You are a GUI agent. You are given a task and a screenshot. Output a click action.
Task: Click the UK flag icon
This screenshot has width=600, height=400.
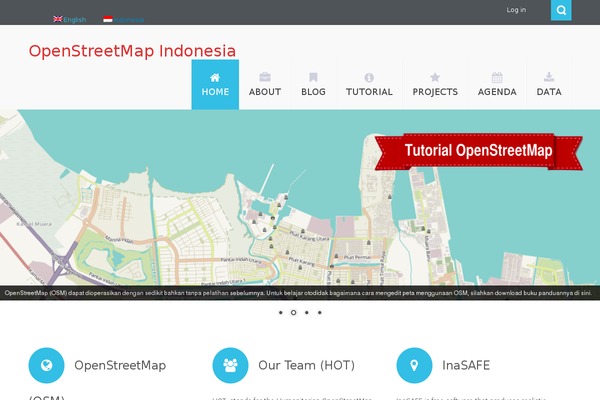point(58,19)
